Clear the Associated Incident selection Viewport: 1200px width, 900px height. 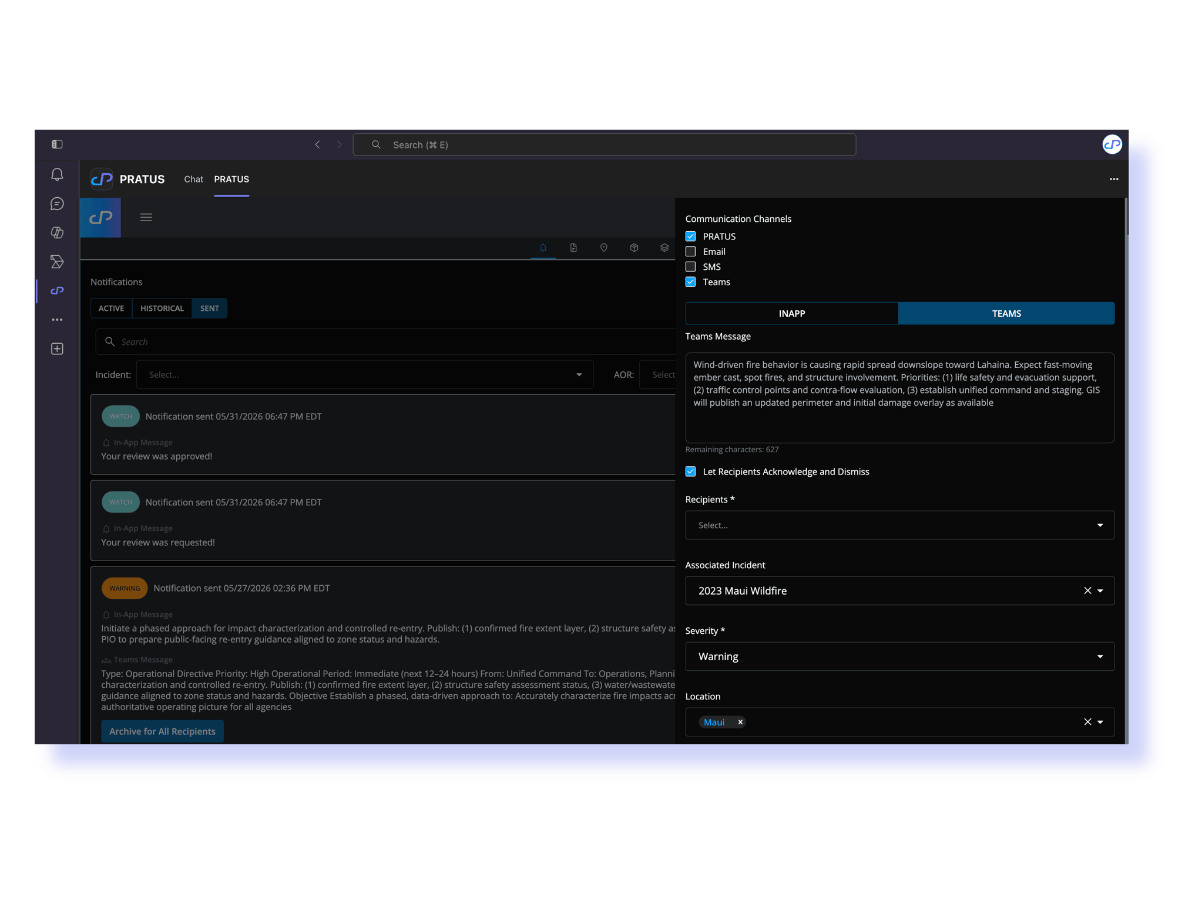[x=1088, y=591]
